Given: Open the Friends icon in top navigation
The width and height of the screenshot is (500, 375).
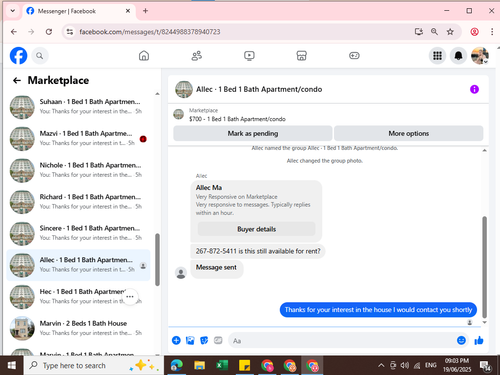Looking at the screenshot, I should point(197,55).
